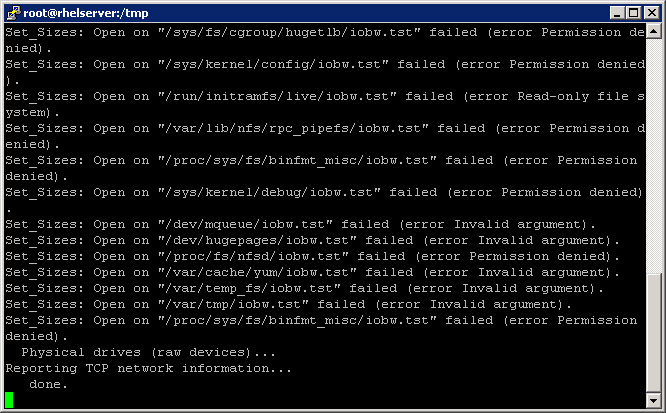Minimize the terminal window
The height and width of the screenshot is (413, 666).
point(613,13)
